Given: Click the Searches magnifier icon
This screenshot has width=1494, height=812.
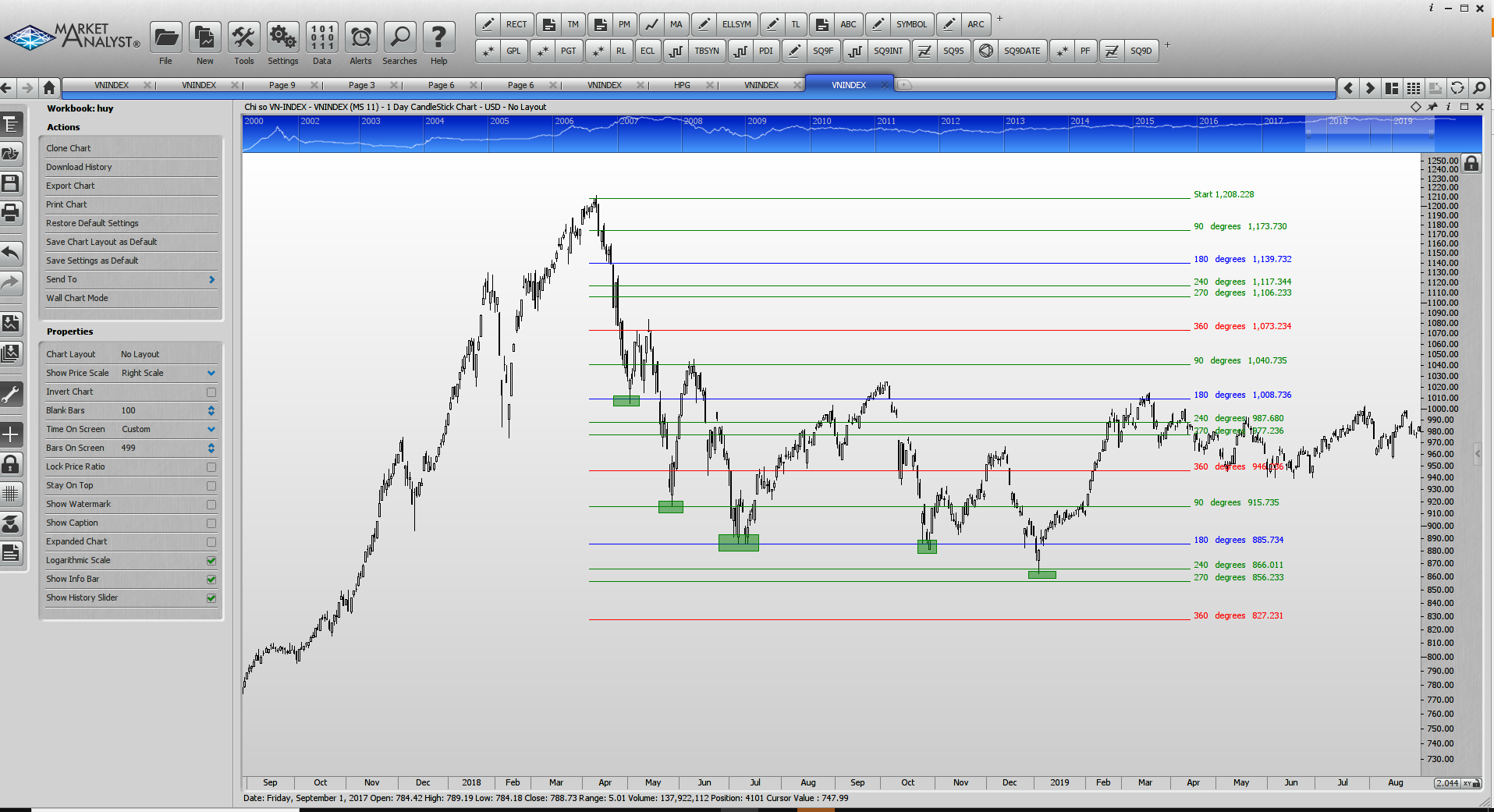Looking at the screenshot, I should (x=399, y=37).
